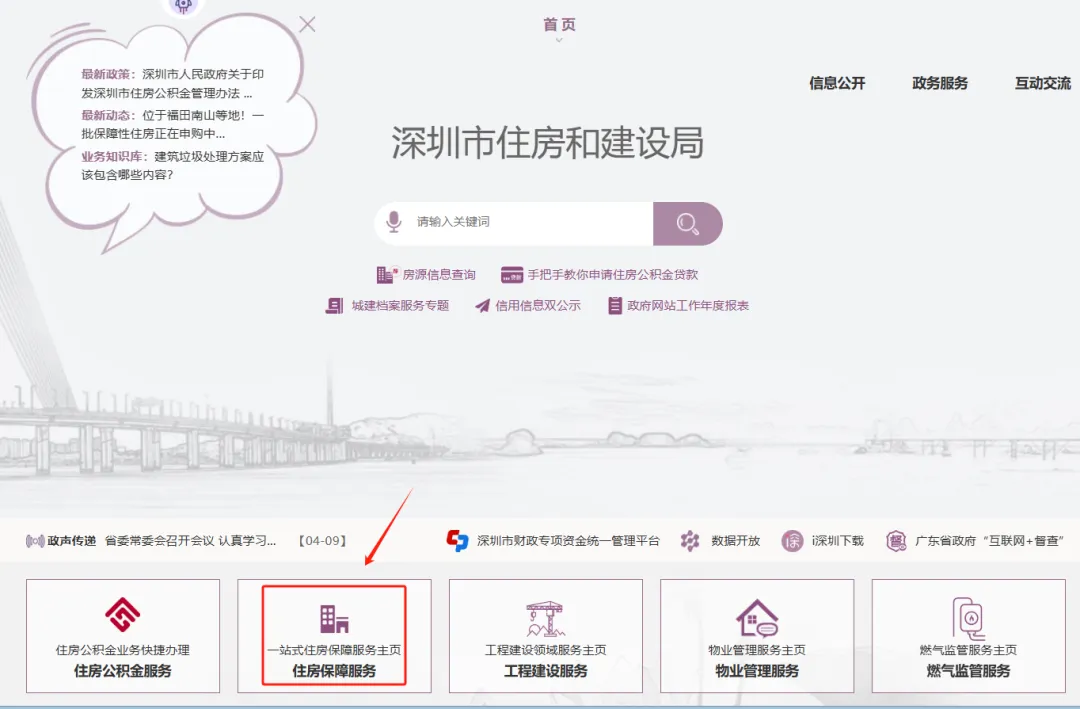This screenshot has width=1080, height=709.
Task: Click the document icon beside 政府网站工作年度报表
Action: pyautogui.click(x=615, y=306)
